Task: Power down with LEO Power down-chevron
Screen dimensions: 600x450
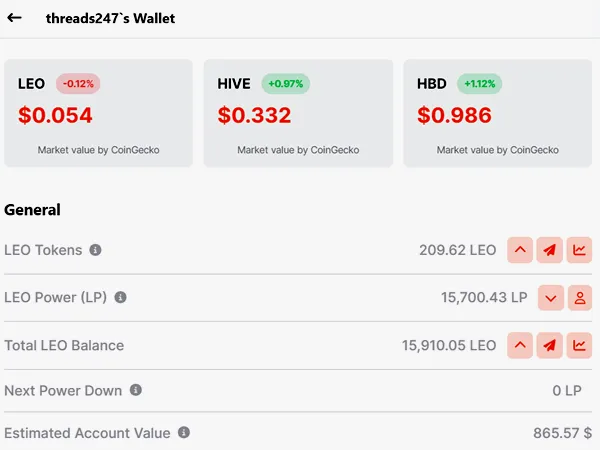Action: point(551,298)
